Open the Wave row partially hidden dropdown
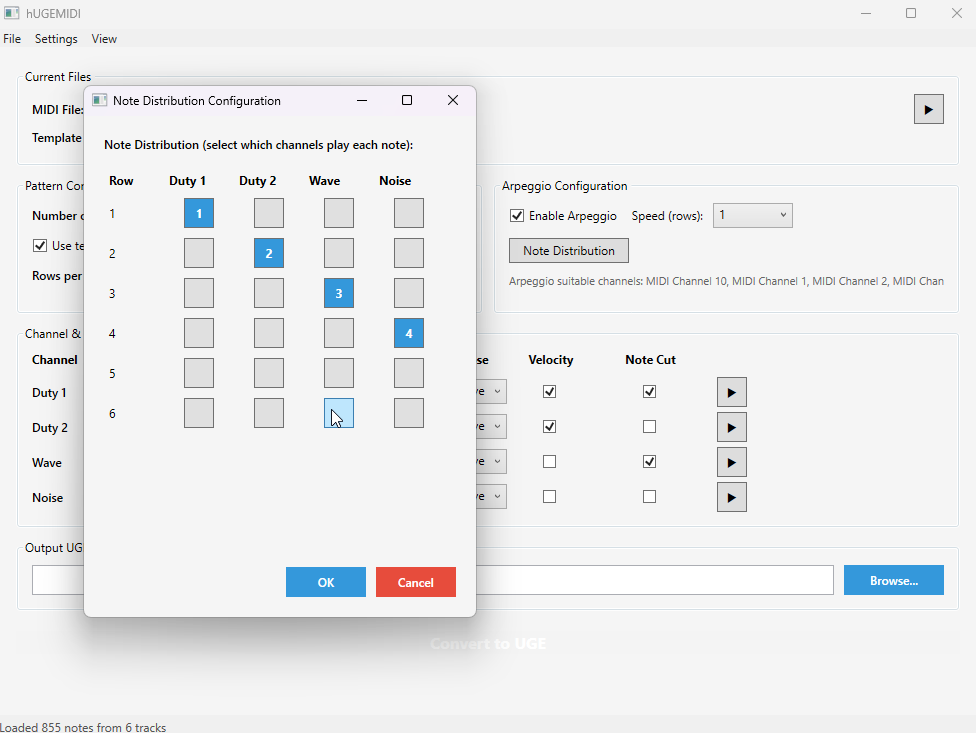The width and height of the screenshot is (976, 733). [x=491, y=462]
